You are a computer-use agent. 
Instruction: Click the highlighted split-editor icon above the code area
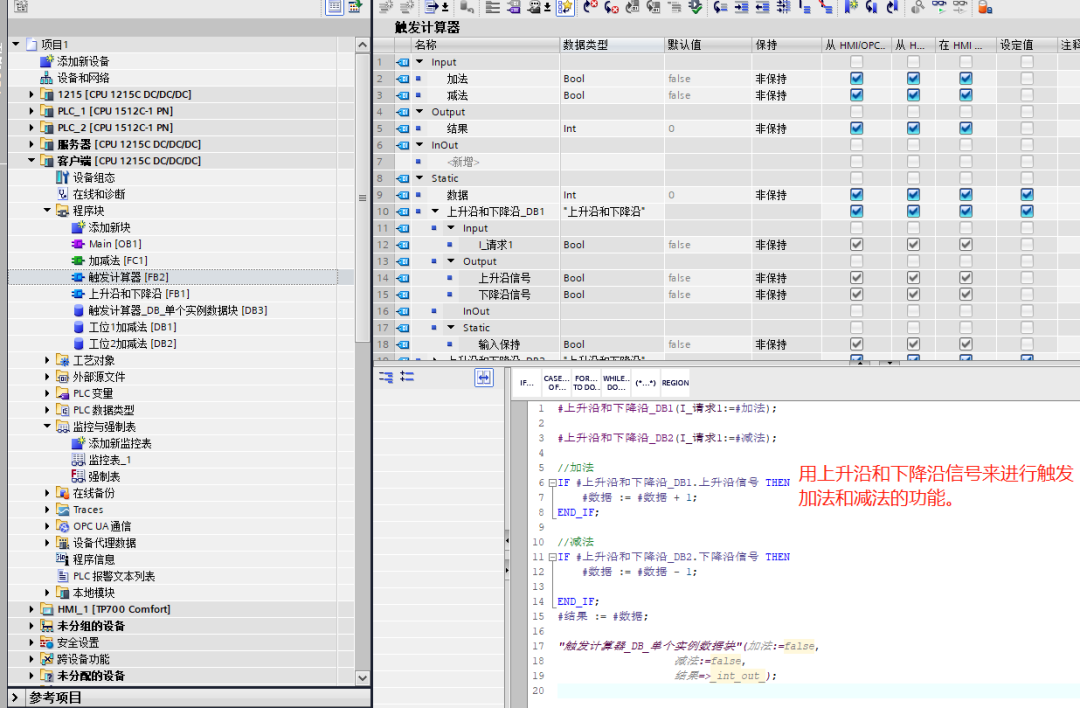[x=483, y=378]
